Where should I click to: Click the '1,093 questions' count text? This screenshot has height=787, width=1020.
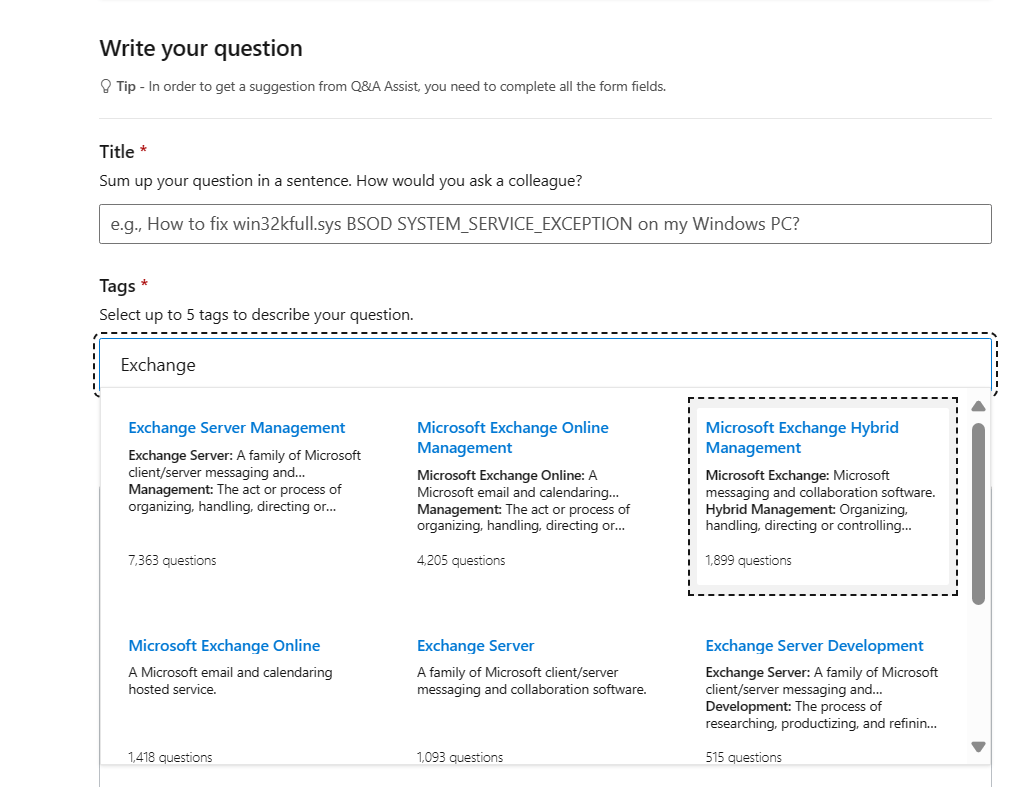coord(460,757)
